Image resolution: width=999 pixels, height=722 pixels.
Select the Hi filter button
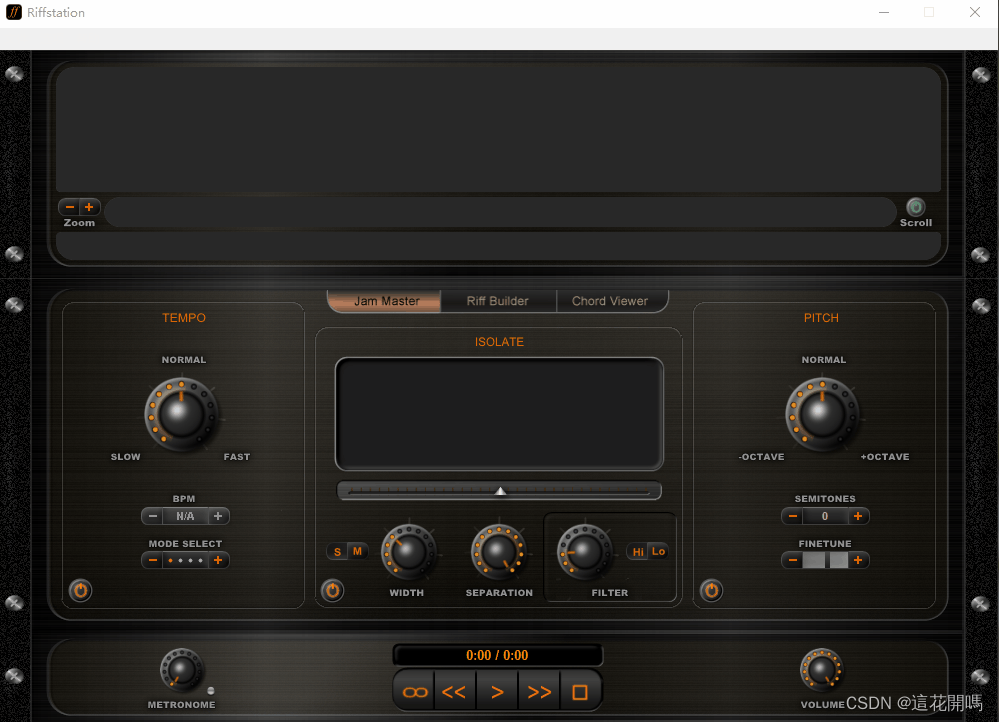tap(638, 551)
